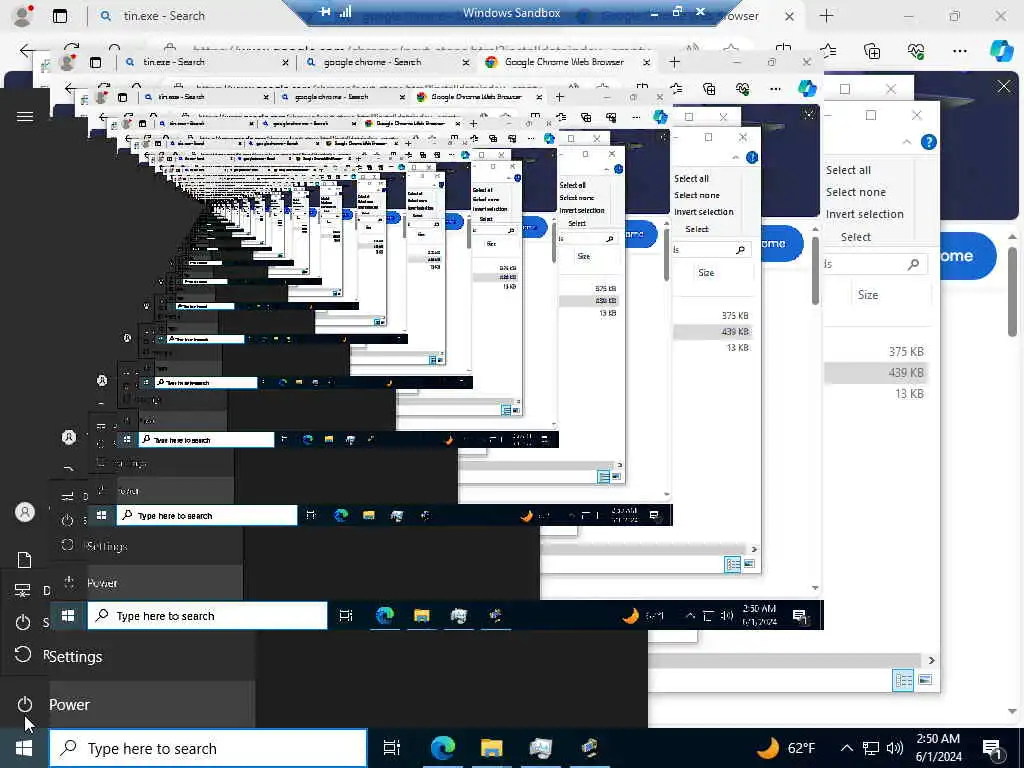Open a new tab in outermost Edge window

point(826,16)
